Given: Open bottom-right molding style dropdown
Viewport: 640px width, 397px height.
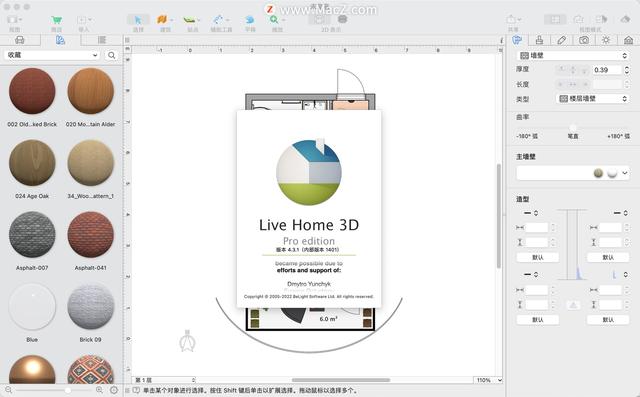Looking at the screenshot, I should pos(621,275).
